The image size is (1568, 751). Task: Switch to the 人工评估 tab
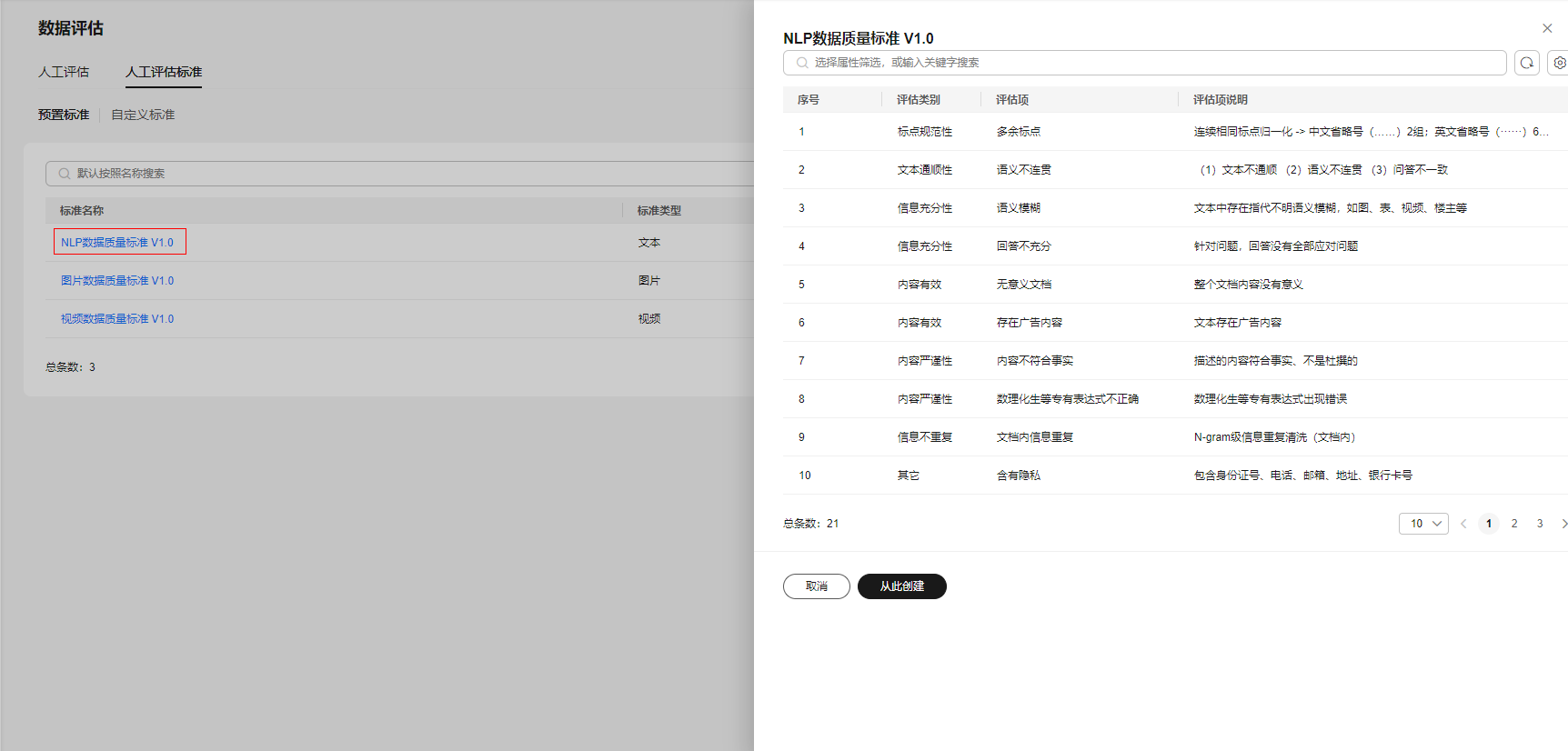pyautogui.click(x=64, y=72)
